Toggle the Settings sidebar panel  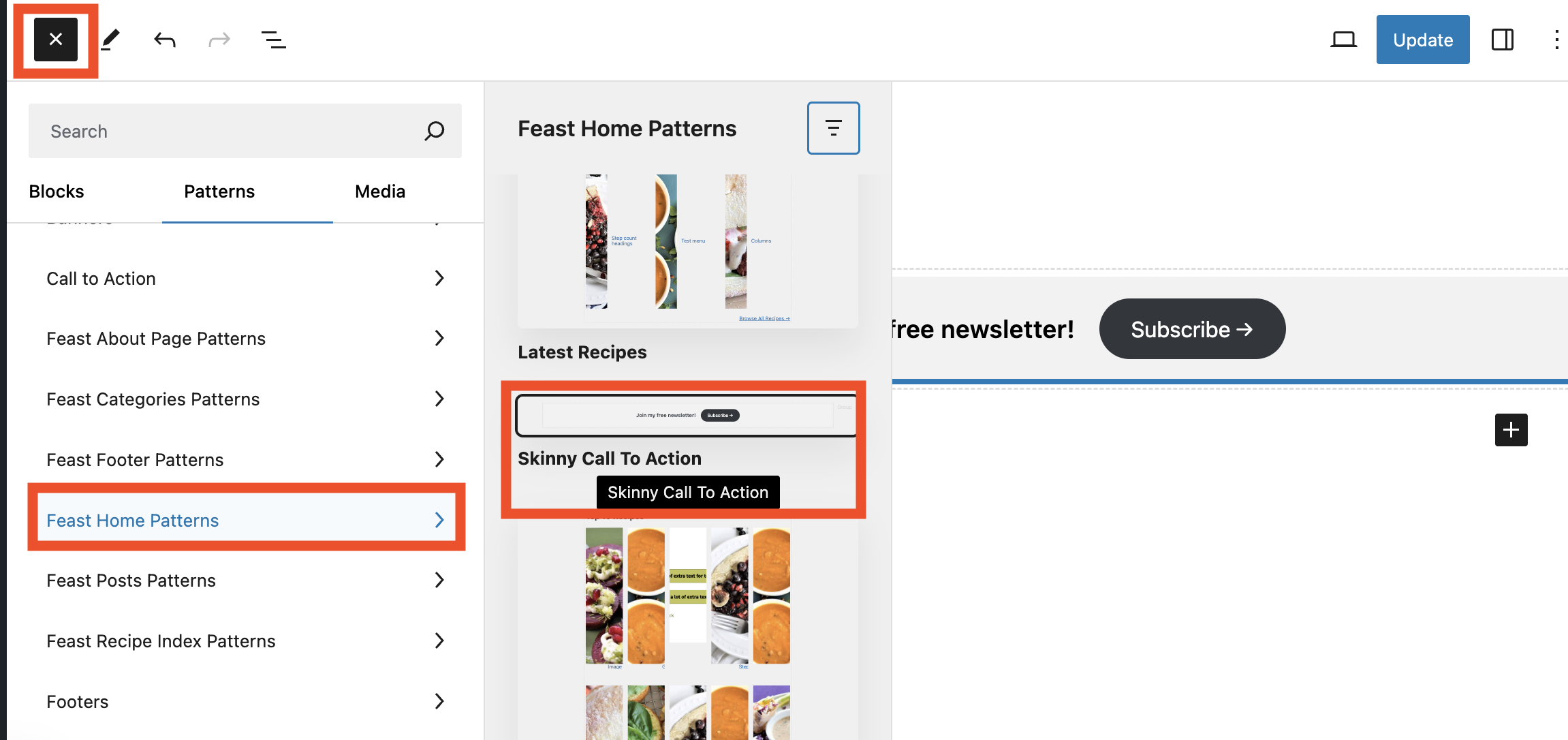click(1502, 40)
